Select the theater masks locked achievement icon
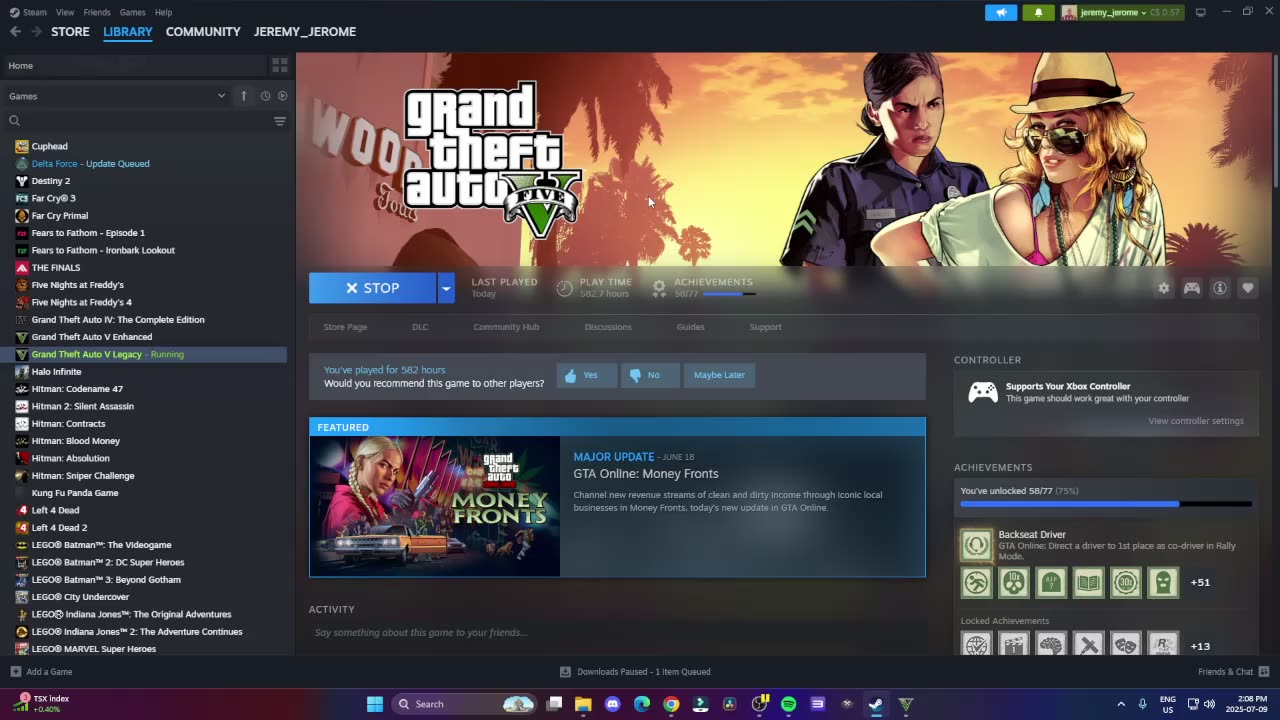This screenshot has height=720, width=1280. coord(1126,644)
